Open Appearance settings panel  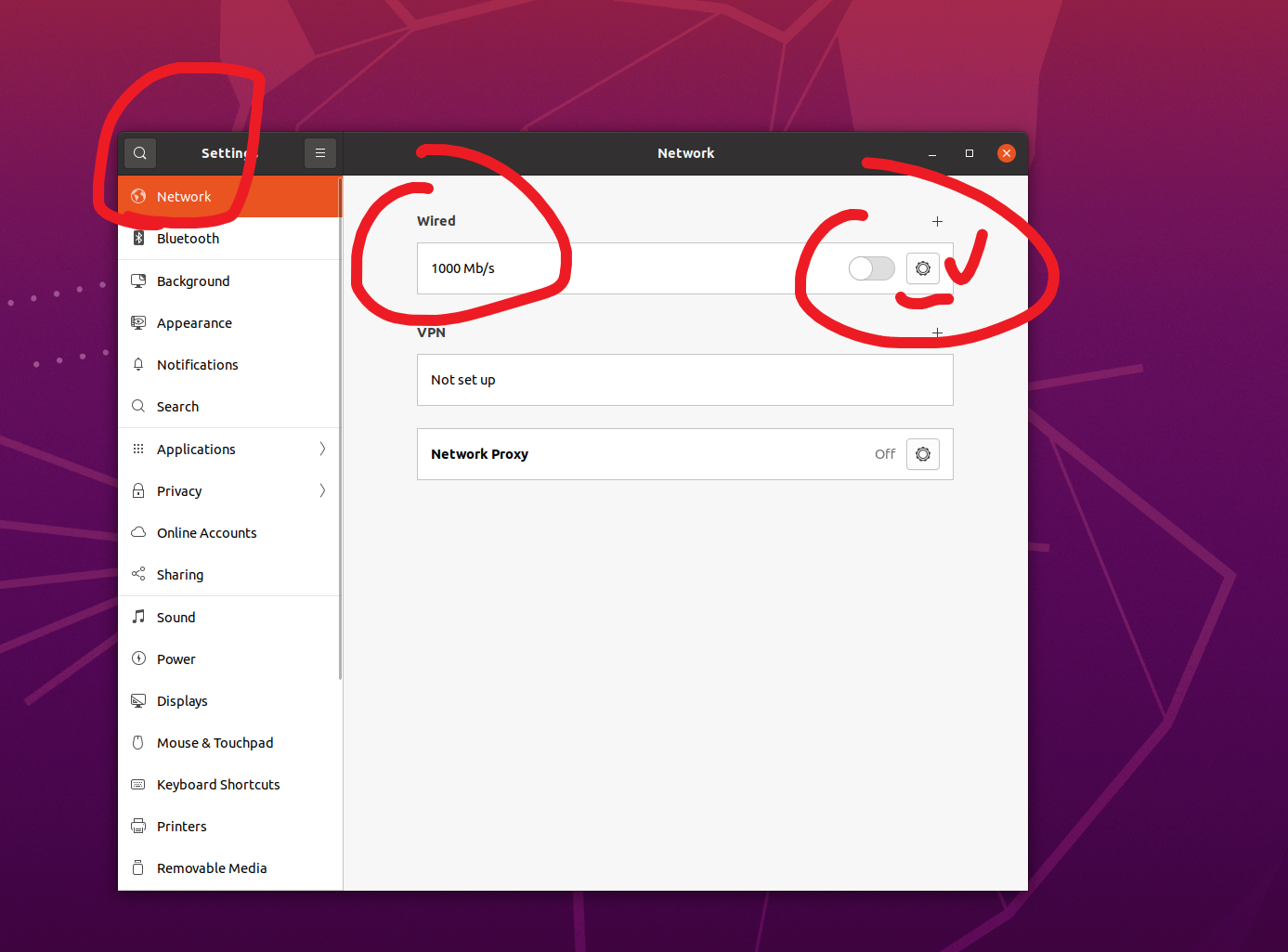click(229, 323)
